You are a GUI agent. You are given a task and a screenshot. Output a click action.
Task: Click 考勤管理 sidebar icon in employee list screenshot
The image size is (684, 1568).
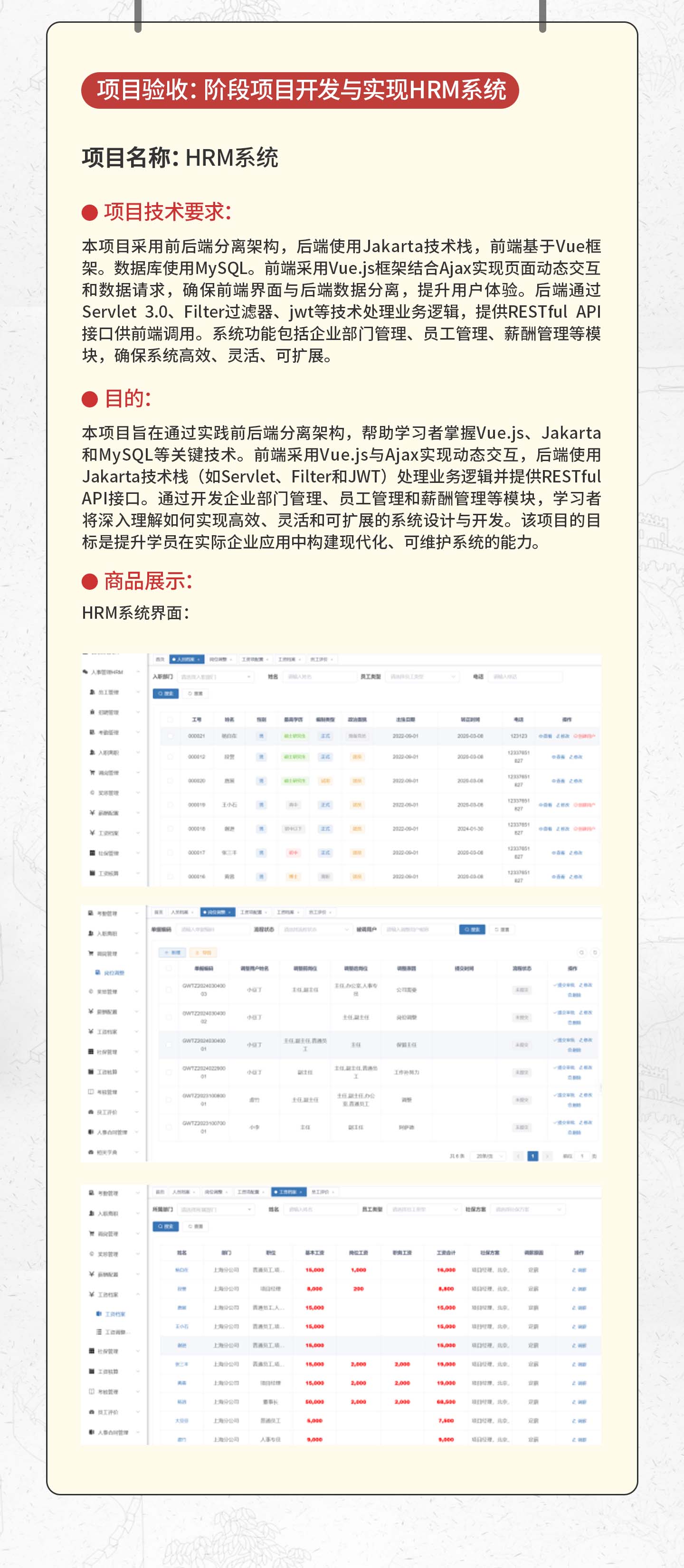pos(92,732)
